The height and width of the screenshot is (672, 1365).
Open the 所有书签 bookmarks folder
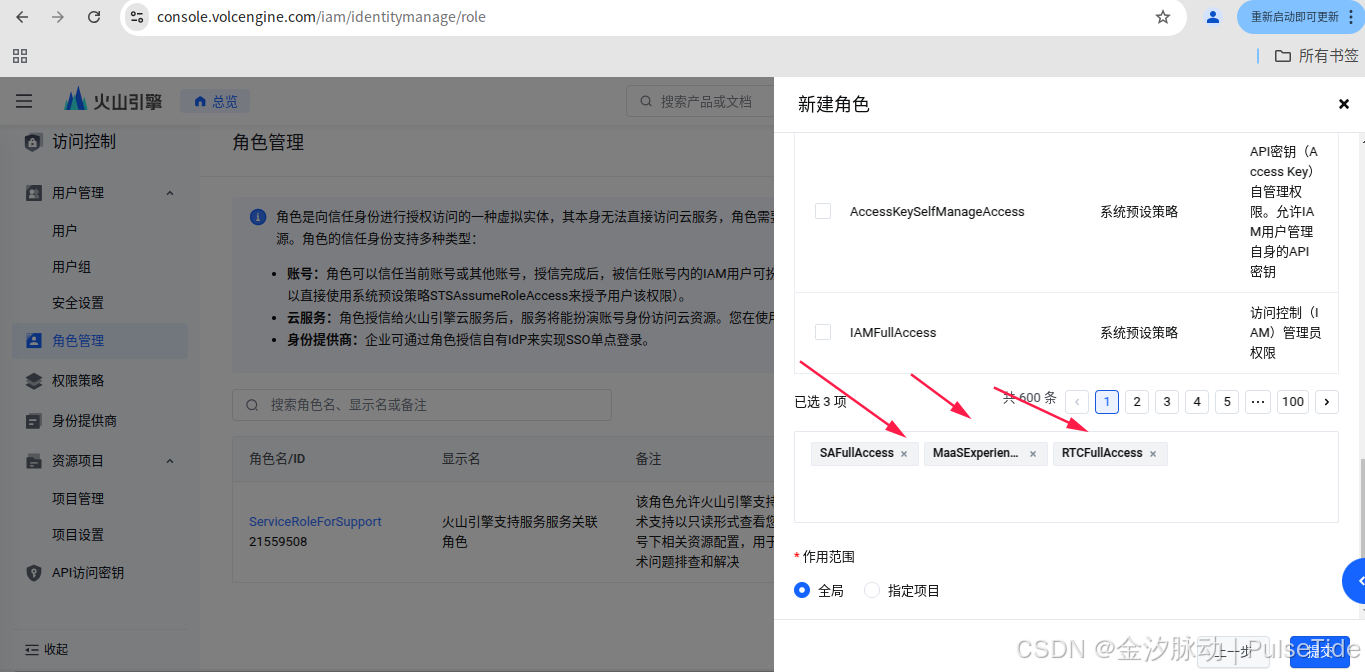click(1316, 56)
